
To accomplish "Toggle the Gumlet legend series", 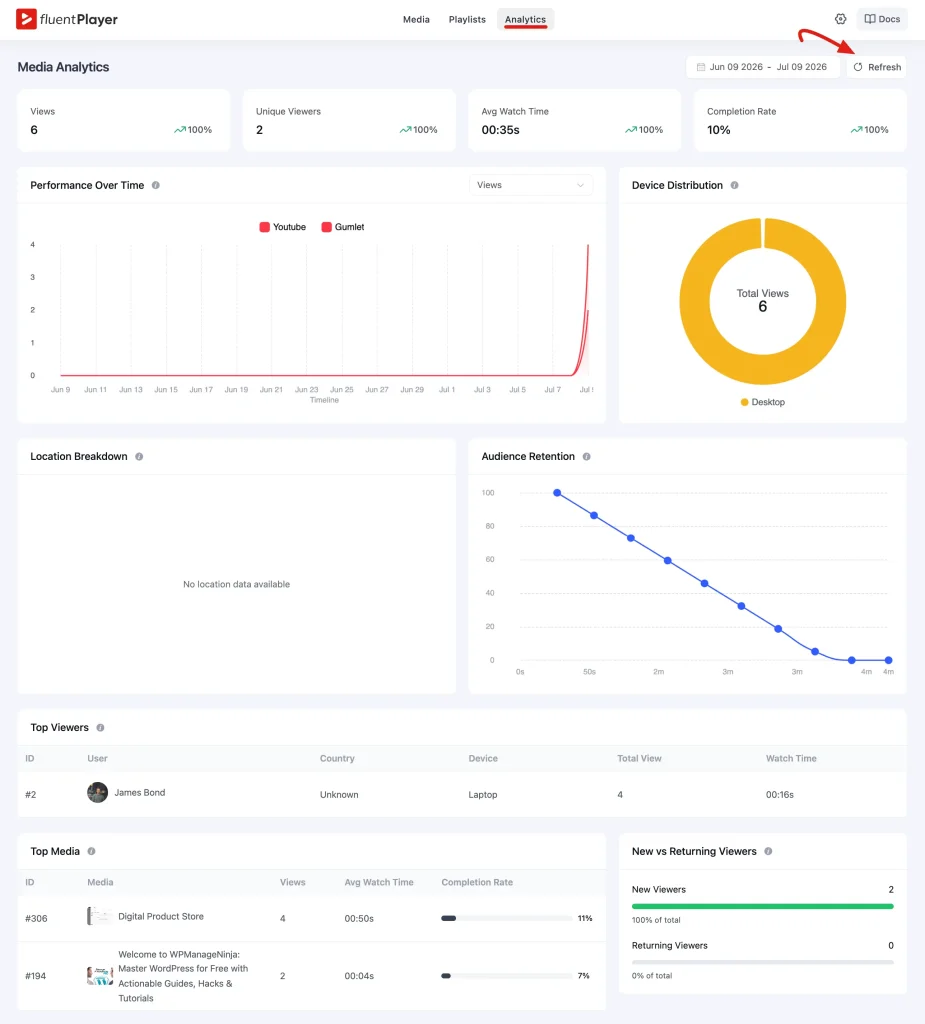I will point(343,227).
